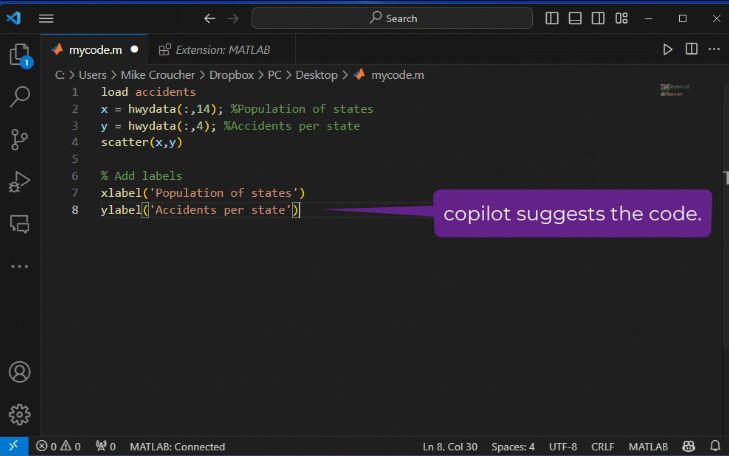Screen dimensions: 729x456
Task: Change the CRLF line ending setting
Action: [x=603, y=446]
